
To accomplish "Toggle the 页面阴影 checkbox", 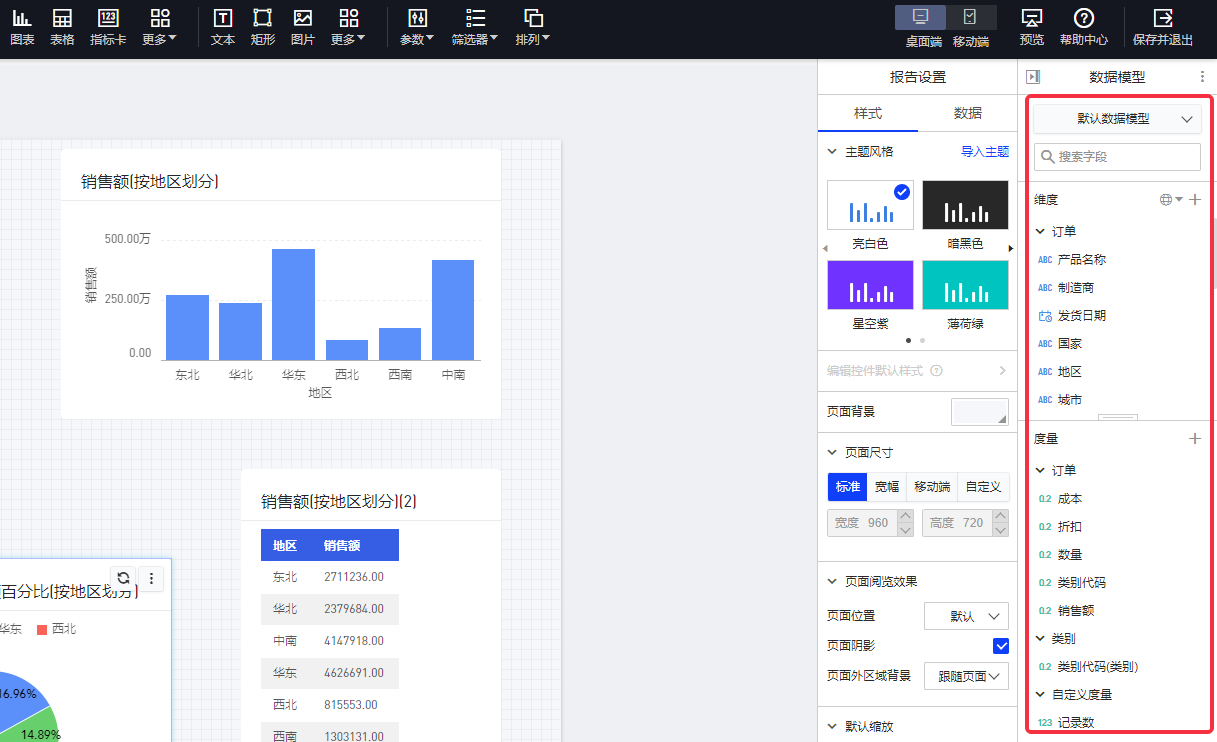I will (x=1000, y=646).
